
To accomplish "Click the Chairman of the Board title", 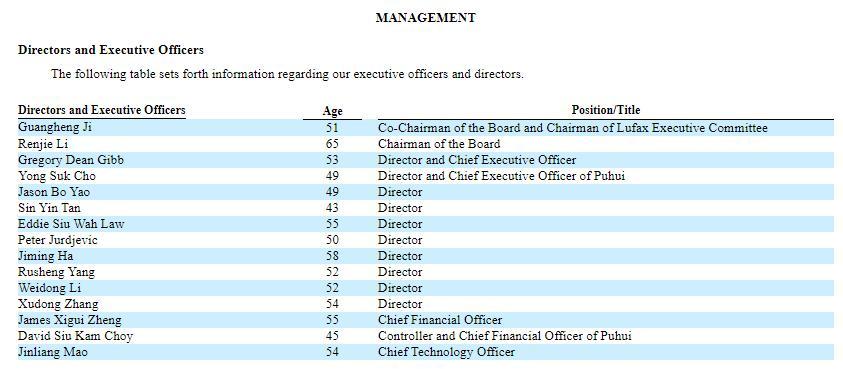I will [x=439, y=144].
